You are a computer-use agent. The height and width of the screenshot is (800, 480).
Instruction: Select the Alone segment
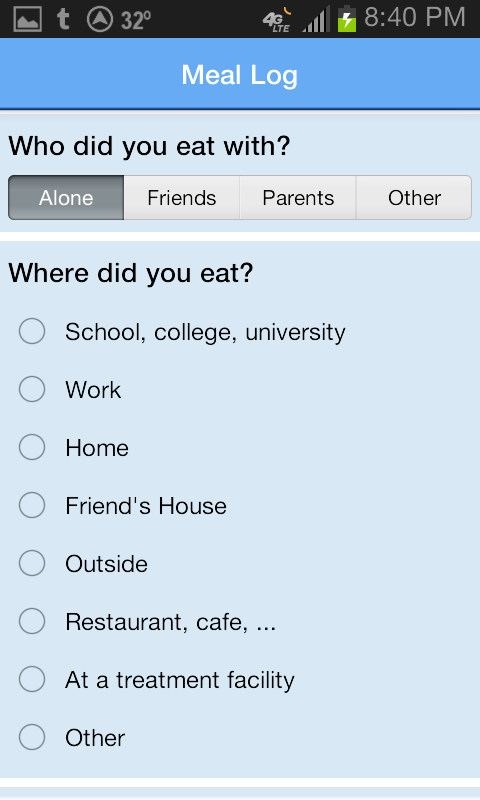click(66, 198)
